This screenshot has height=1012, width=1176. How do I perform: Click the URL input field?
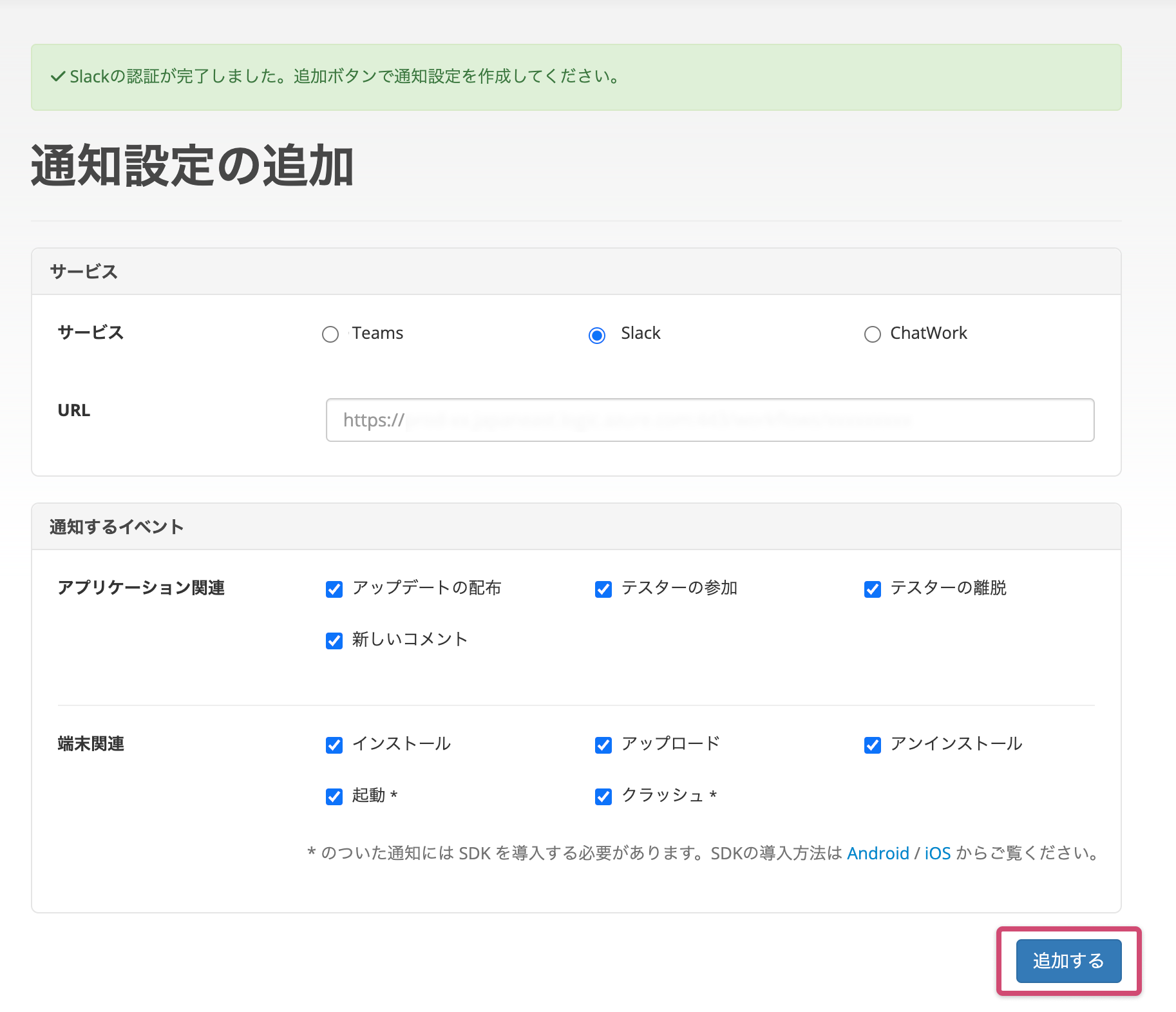click(710, 420)
